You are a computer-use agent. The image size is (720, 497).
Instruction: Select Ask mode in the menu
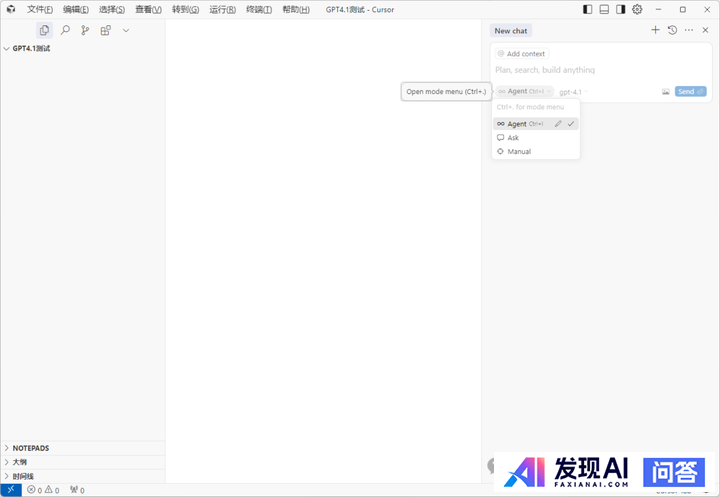pyautogui.click(x=536, y=138)
